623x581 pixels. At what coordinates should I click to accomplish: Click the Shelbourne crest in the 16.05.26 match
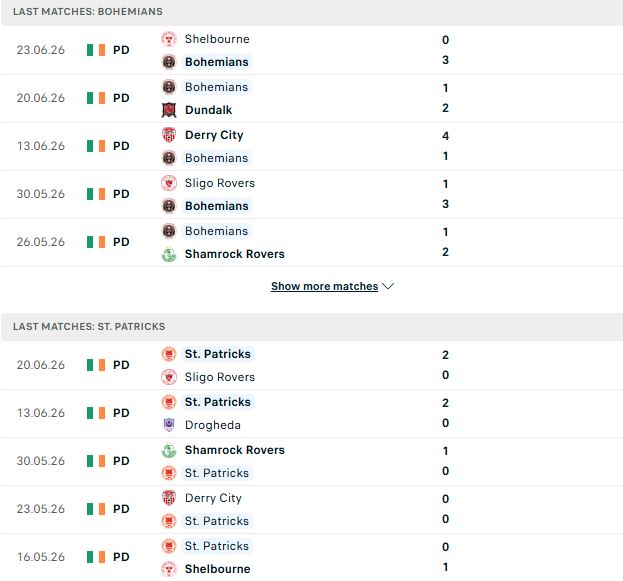tap(169, 569)
